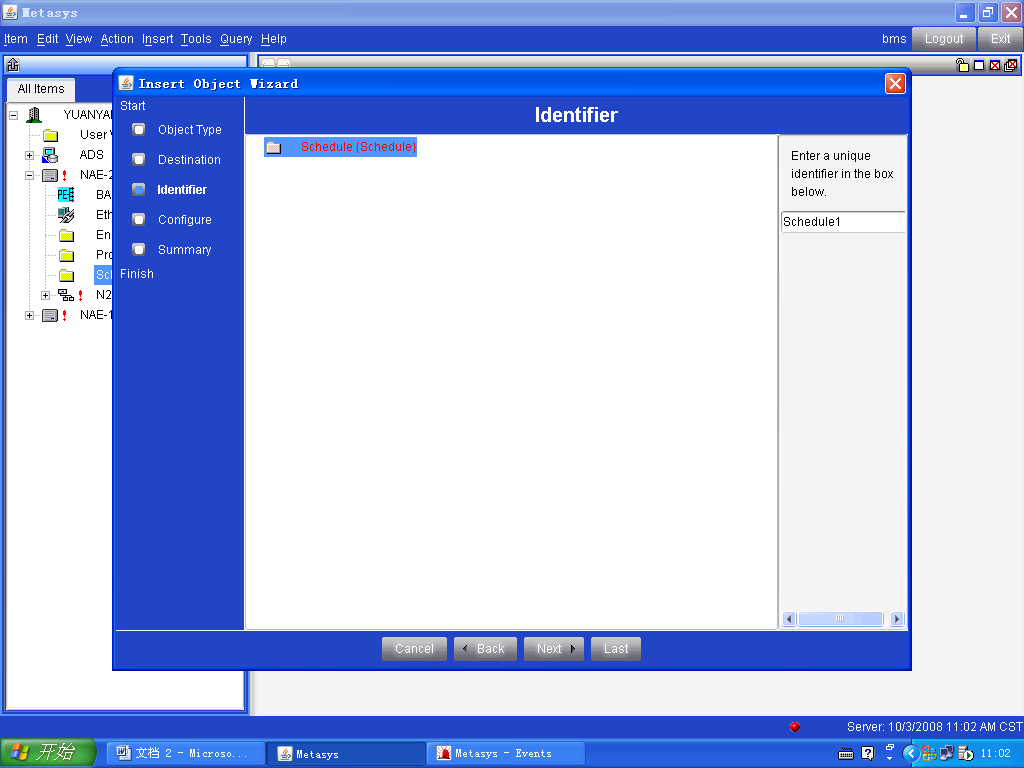Image resolution: width=1024 pixels, height=768 pixels.
Task: Select the Configure wizard step
Action: click(x=184, y=220)
